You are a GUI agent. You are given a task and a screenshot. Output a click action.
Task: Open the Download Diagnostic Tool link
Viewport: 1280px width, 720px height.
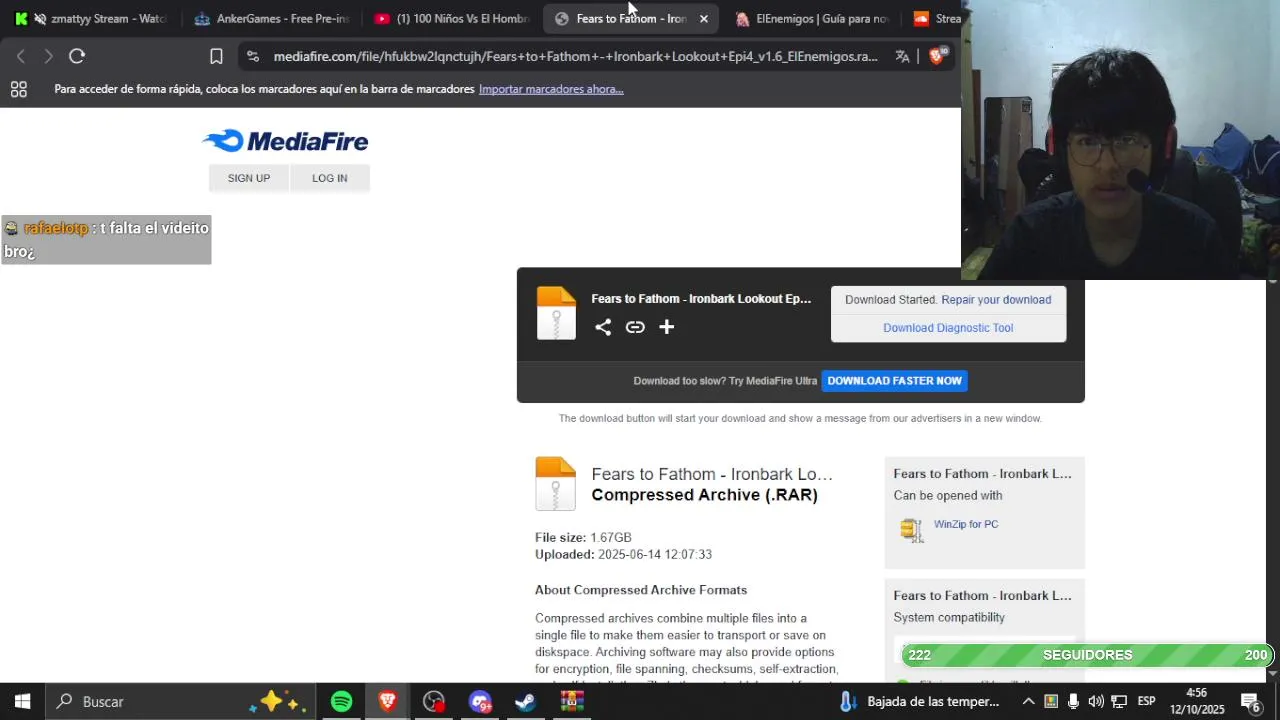coord(948,328)
